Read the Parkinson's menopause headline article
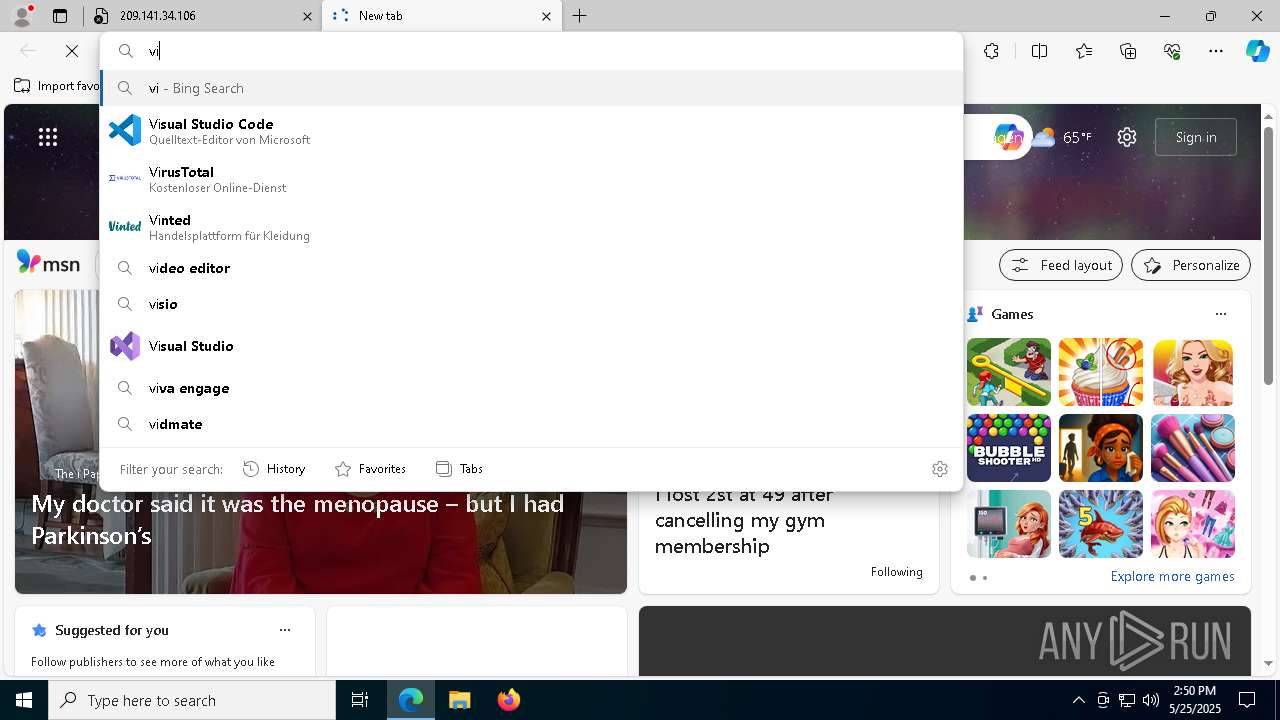 click(298, 519)
